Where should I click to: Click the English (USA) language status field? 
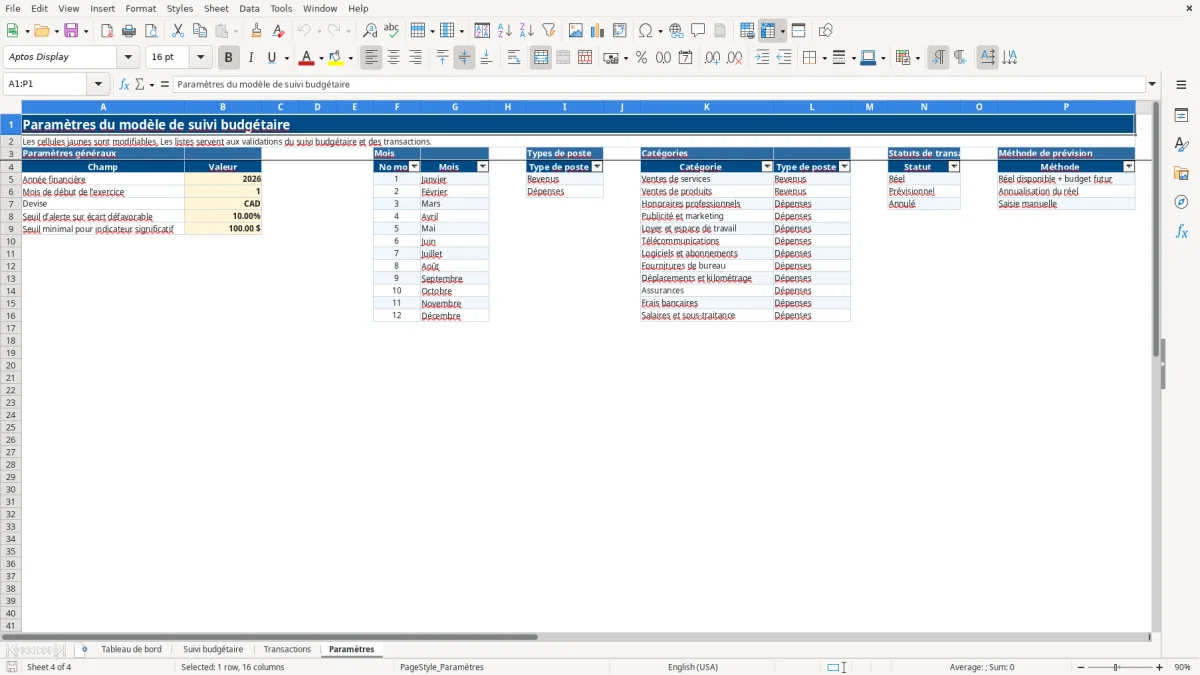tap(693, 667)
